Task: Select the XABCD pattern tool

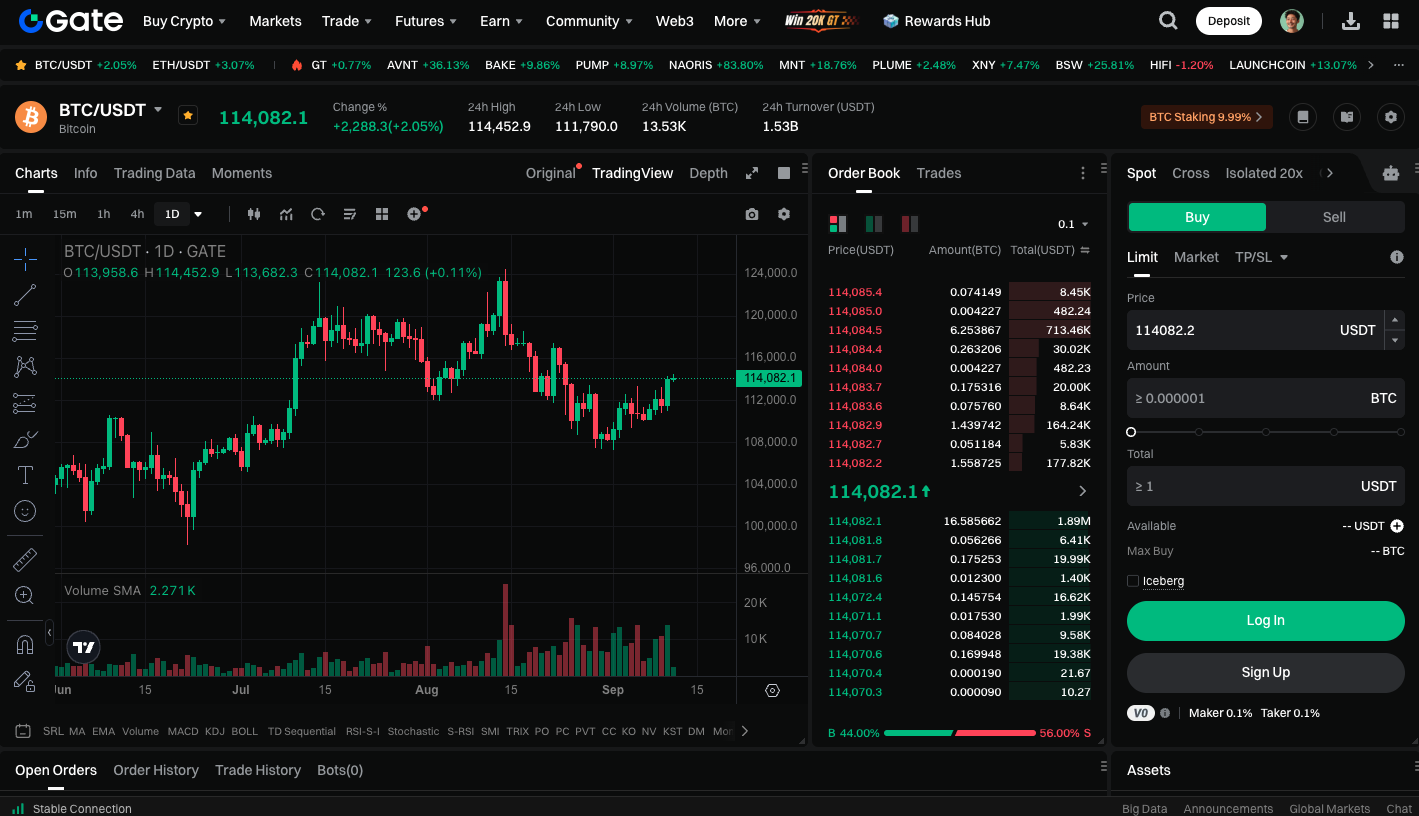Action: [x=25, y=367]
